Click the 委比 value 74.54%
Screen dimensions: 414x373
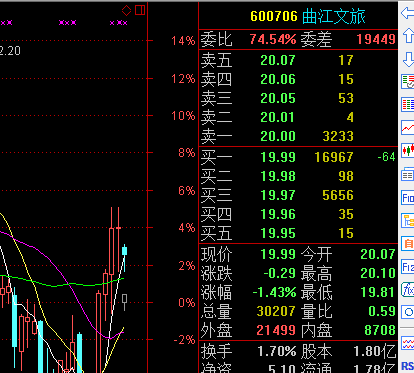coord(273,40)
